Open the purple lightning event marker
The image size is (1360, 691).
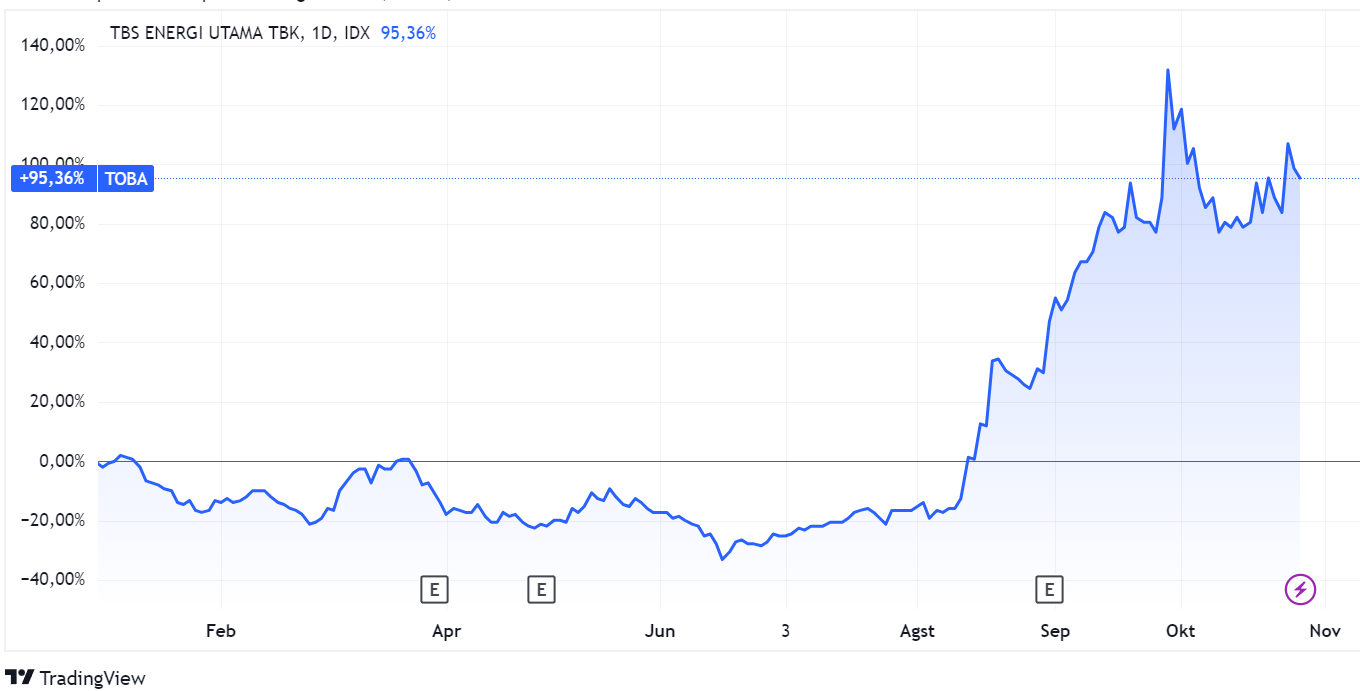(x=1300, y=590)
